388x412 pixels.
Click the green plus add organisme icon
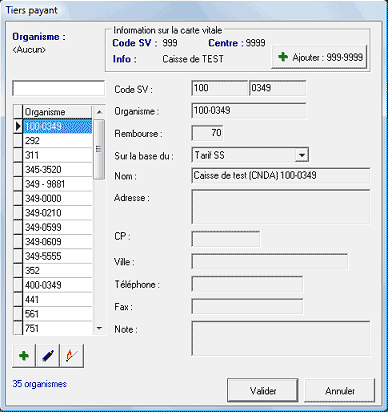point(24,356)
